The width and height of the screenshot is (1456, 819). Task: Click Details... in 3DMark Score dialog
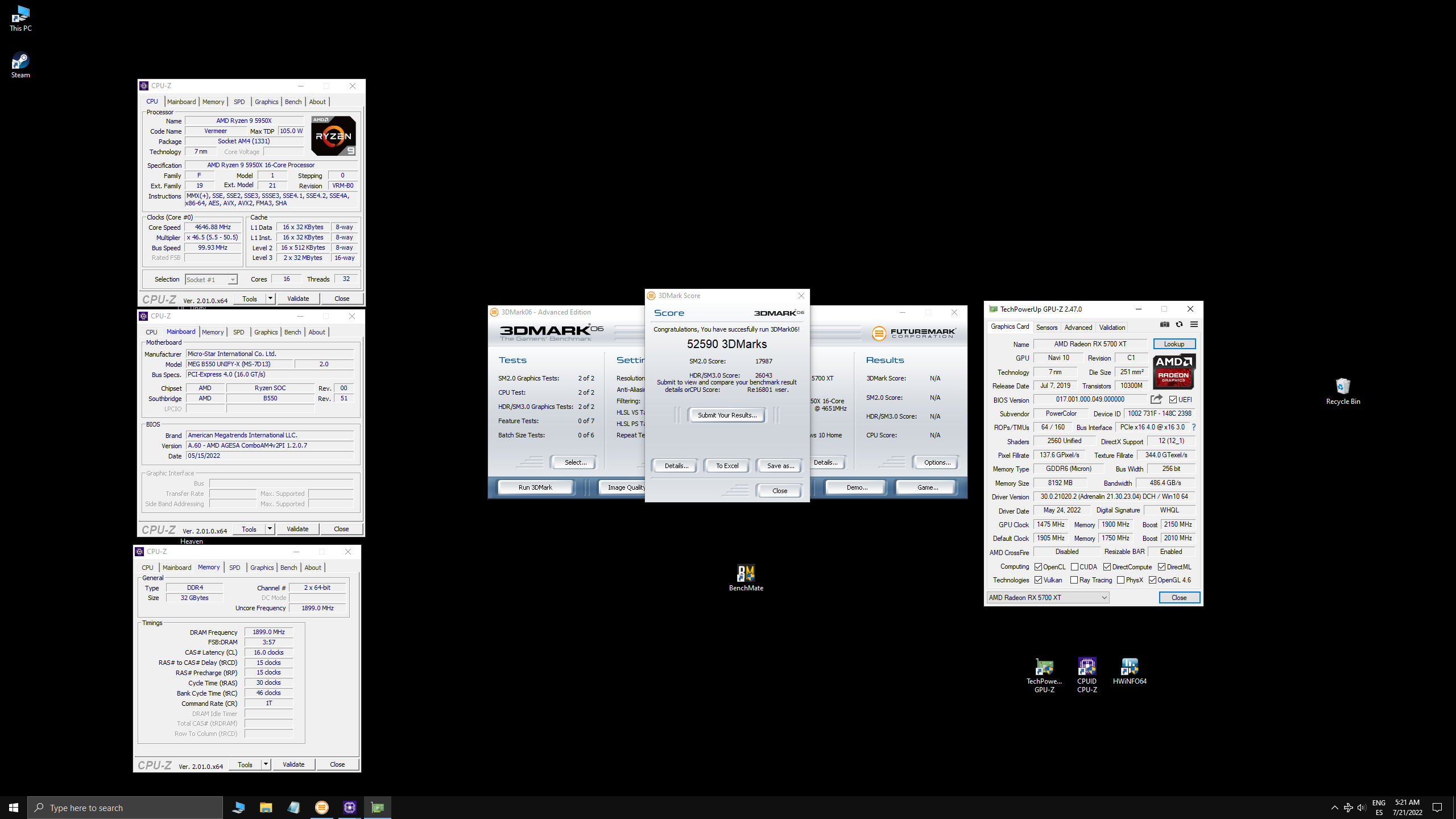click(x=676, y=466)
